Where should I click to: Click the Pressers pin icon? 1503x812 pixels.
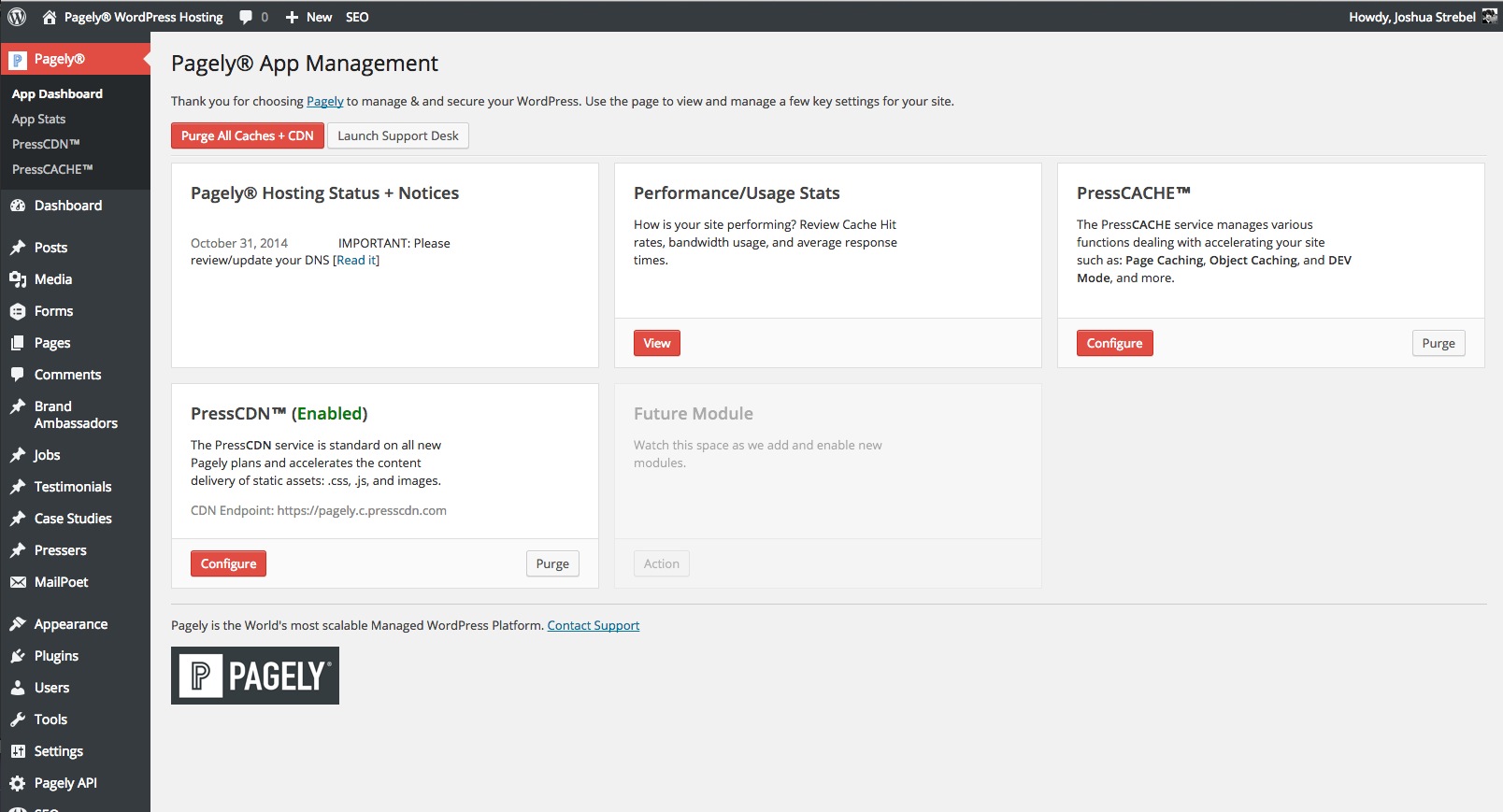(18, 550)
